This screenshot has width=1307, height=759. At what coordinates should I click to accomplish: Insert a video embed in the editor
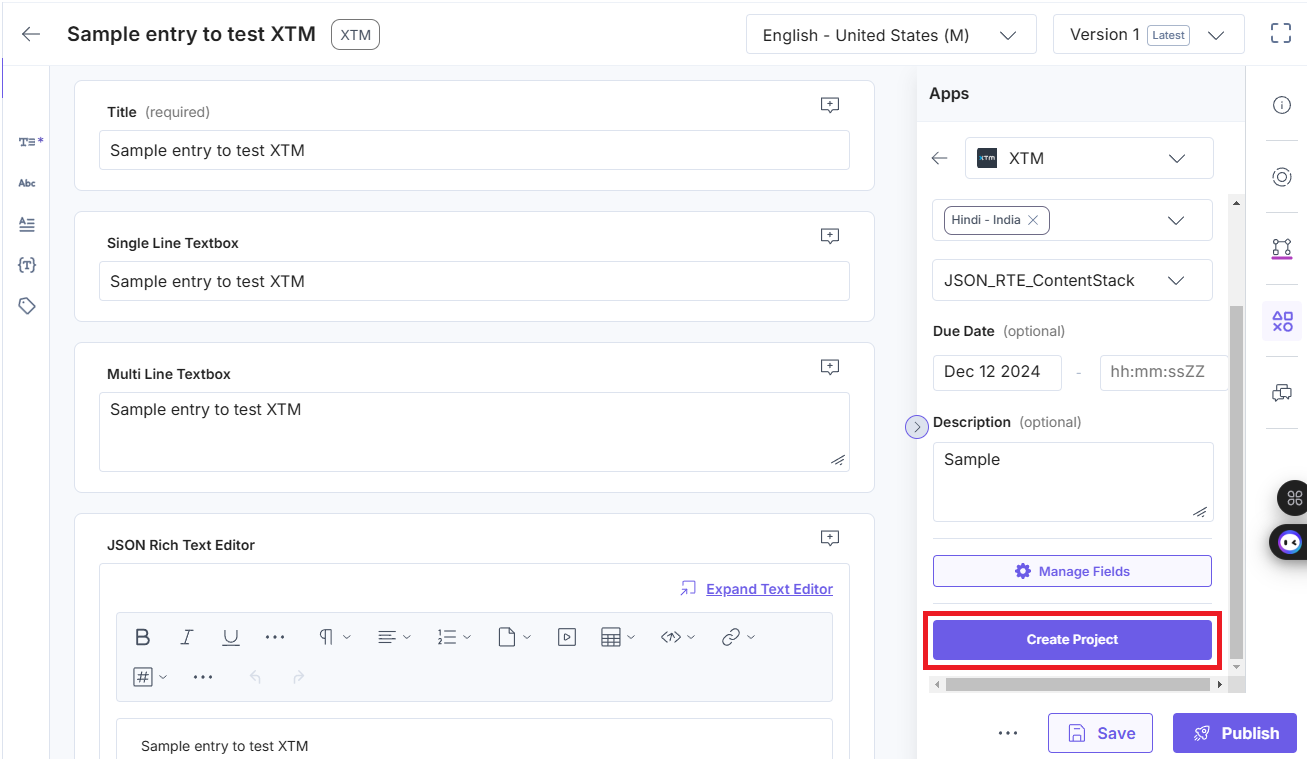[x=567, y=637]
